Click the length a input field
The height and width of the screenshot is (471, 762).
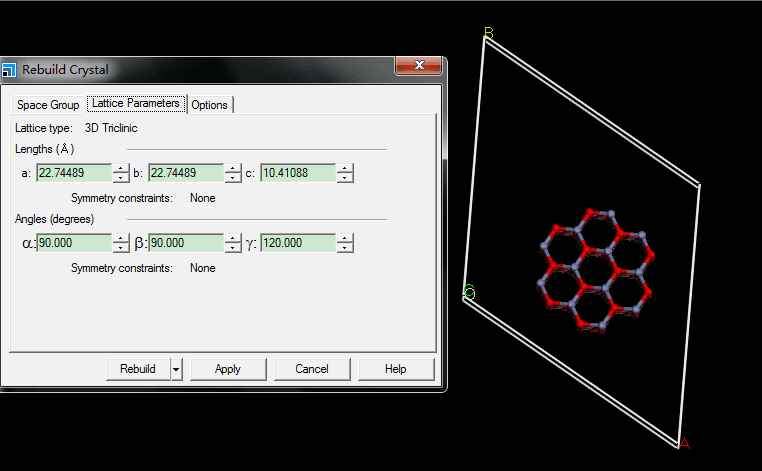pyautogui.click(x=74, y=173)
